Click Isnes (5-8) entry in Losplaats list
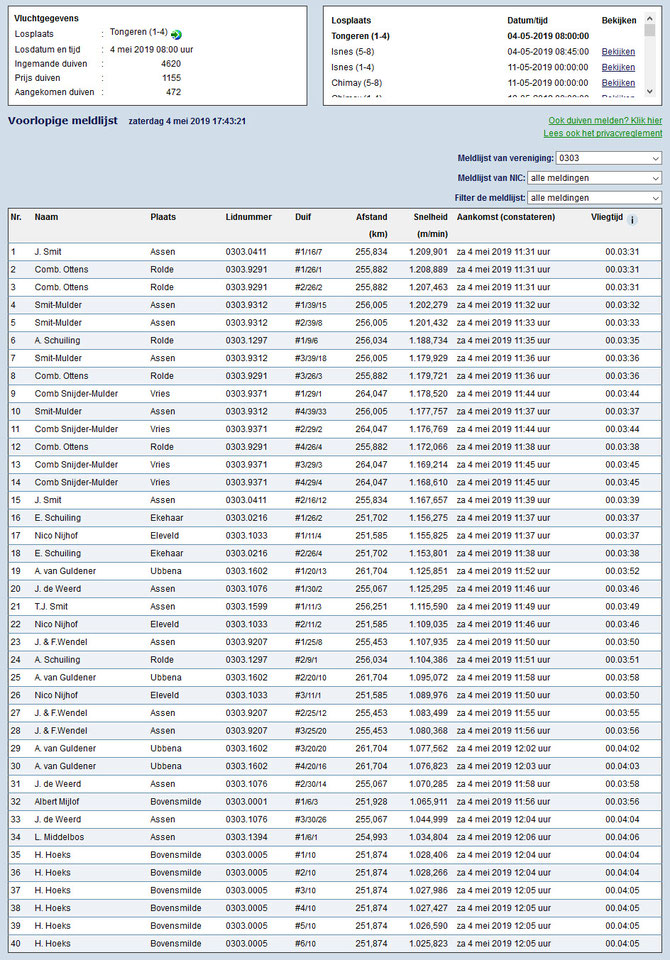Viewport: 670px width, 960px height. [x=353, y=52]
